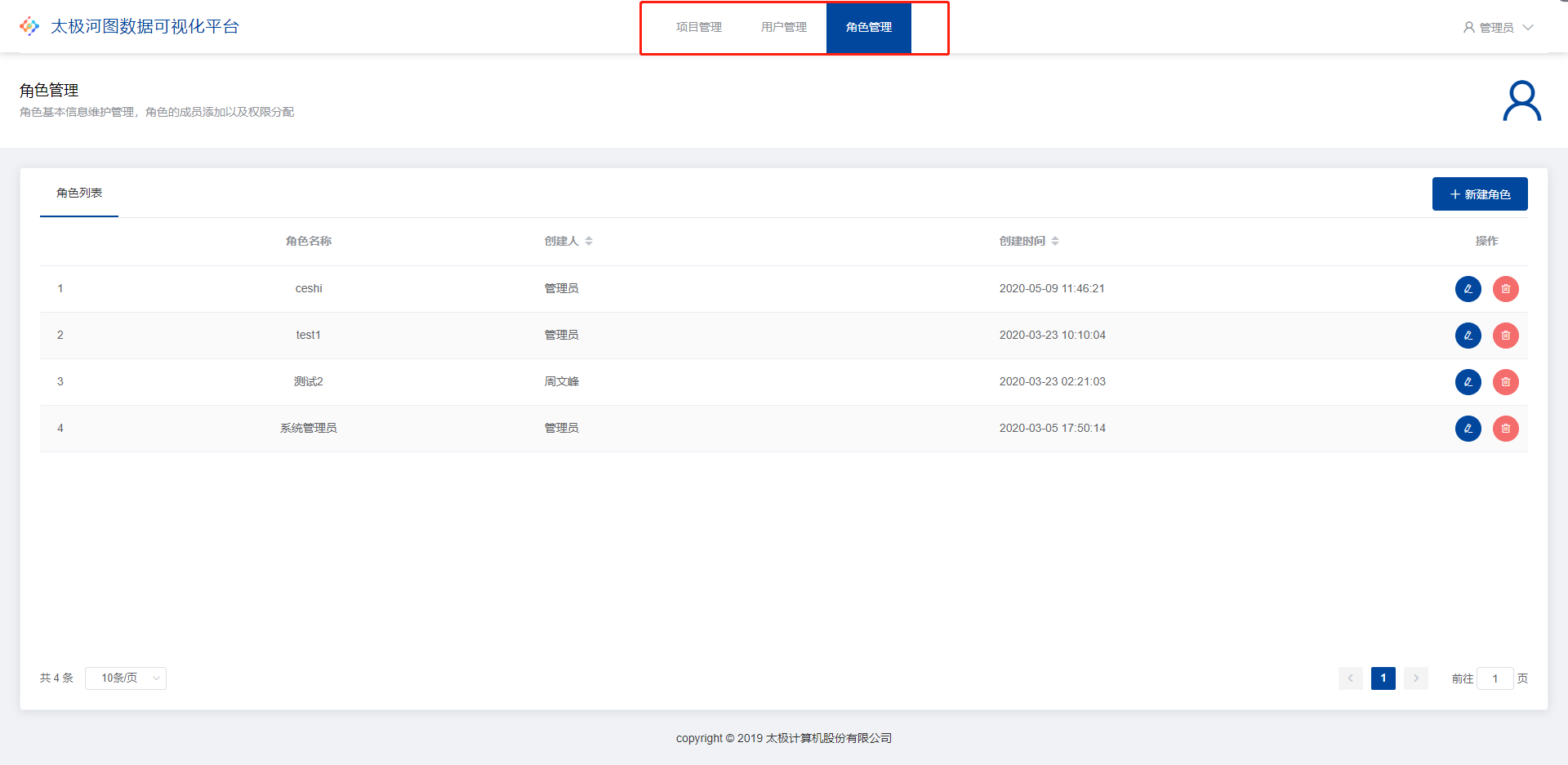Click the large user avatar icon
This screenshot has width=1568, height=765.
[x=1522, y=100]
